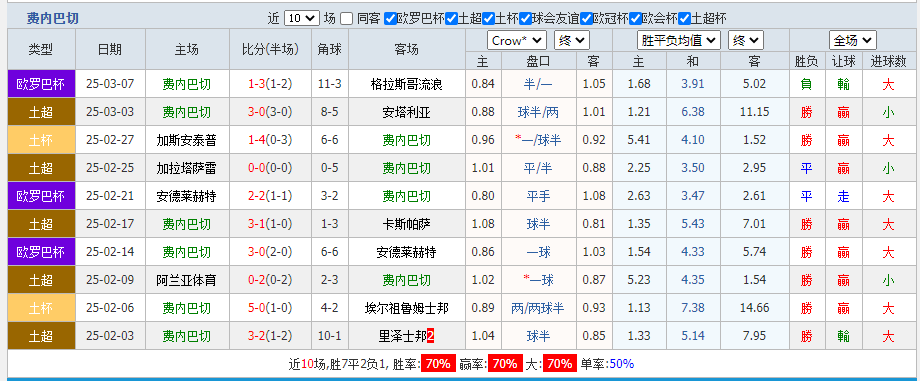Click the draw odds 3.91

click(693, 84)
